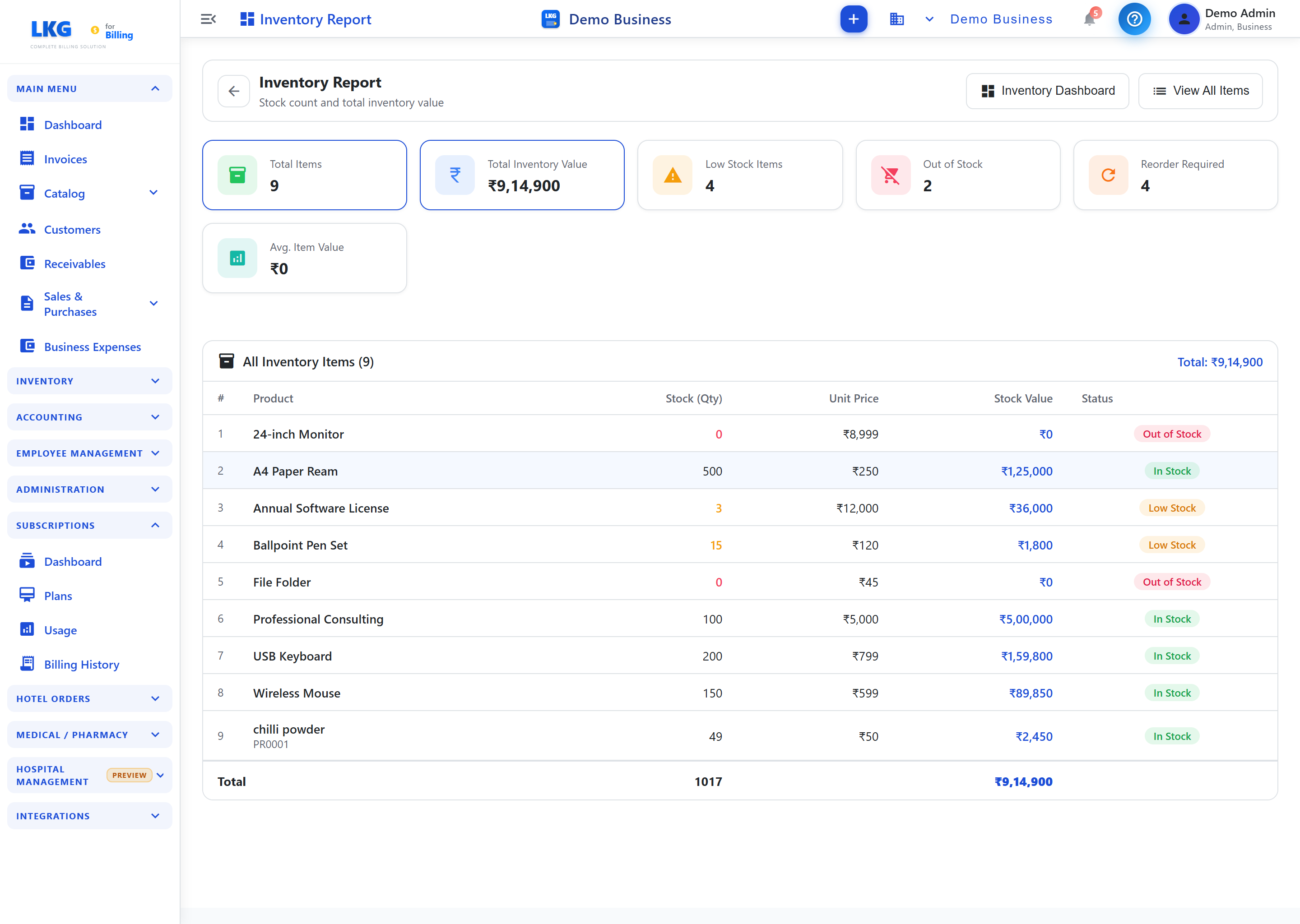Select the A4 Paper Ream table row

pos(740,471)
